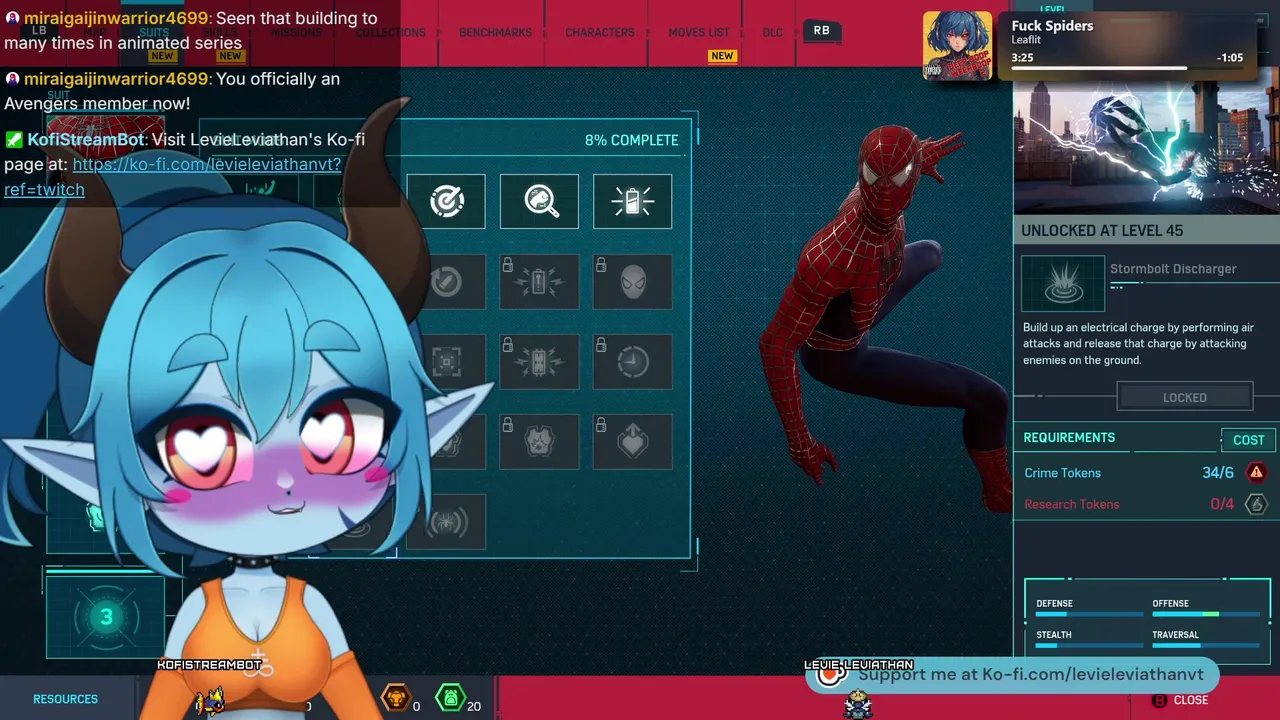
Task: Click the 'Leaflit' artist name
Action: (1026, 41)
